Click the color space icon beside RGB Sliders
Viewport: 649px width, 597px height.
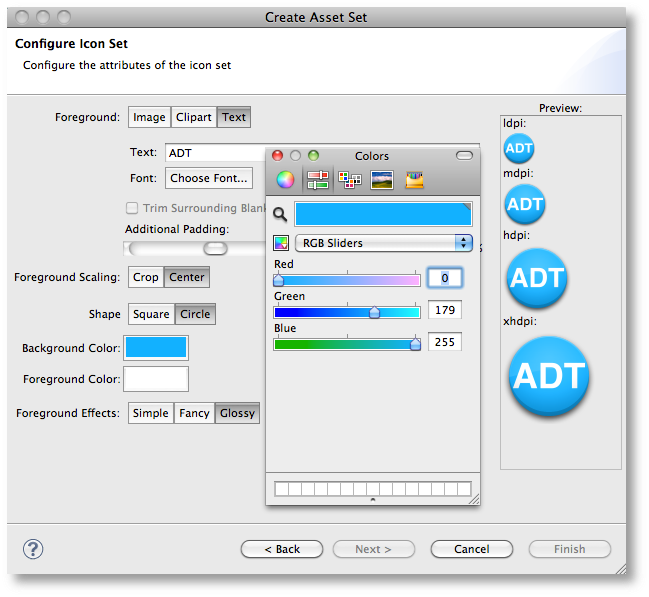tap(281, 243)
